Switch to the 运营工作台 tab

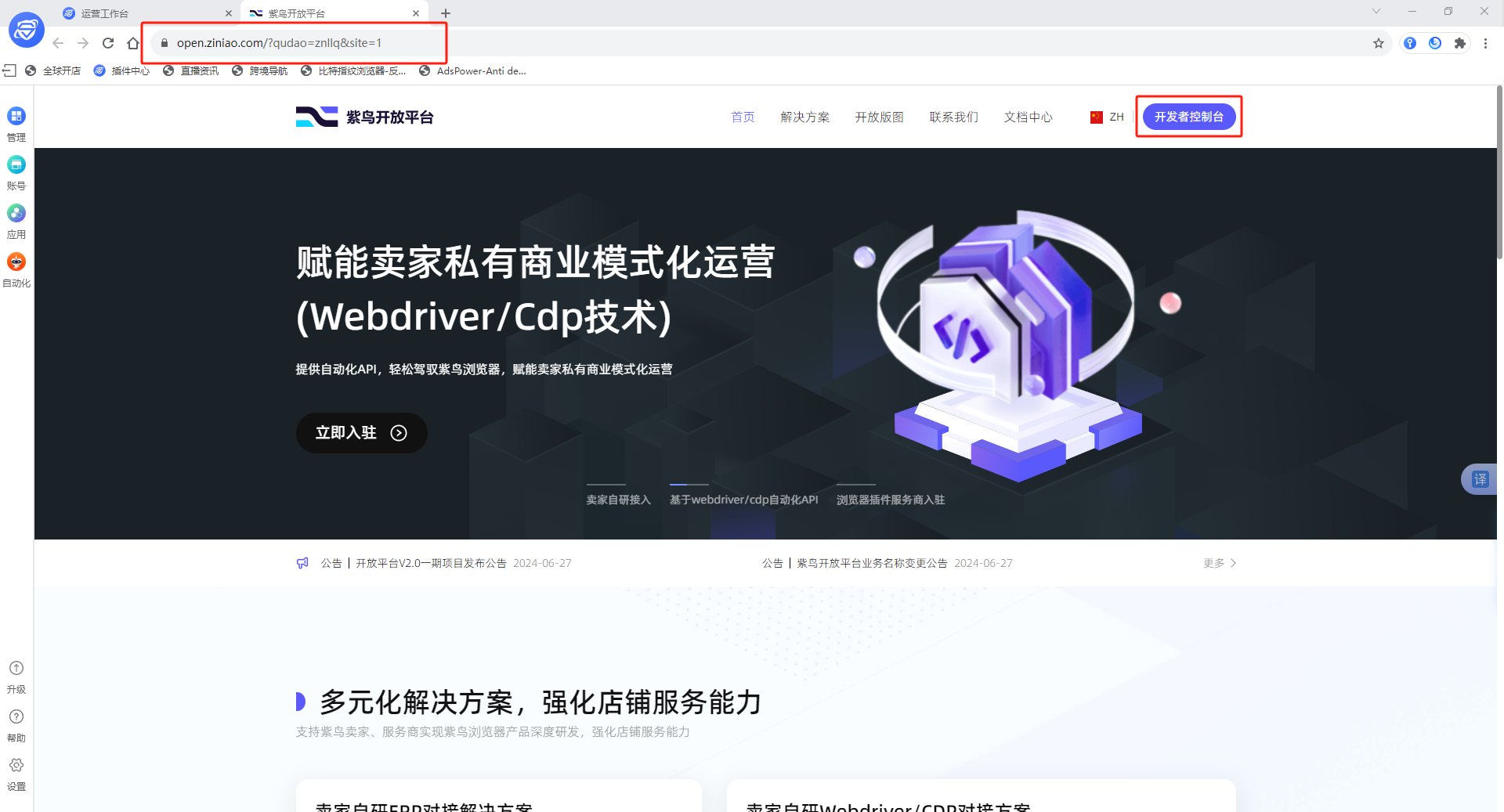149,13
